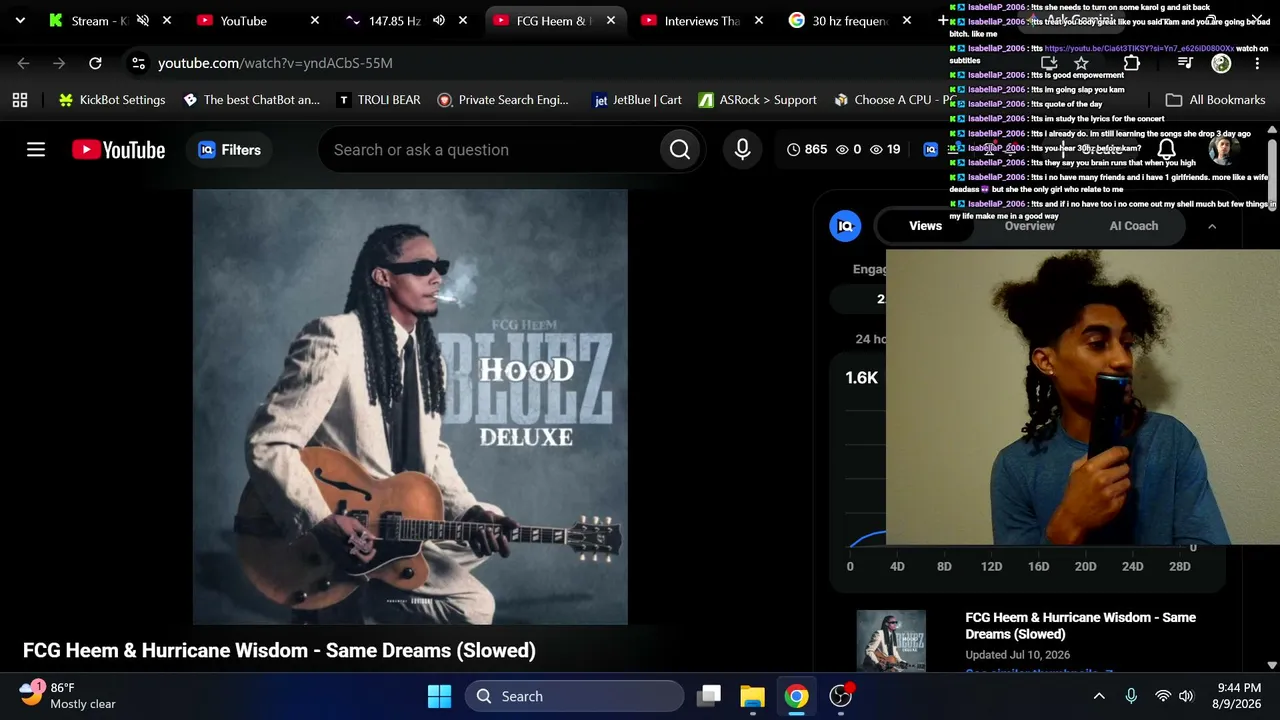Viewport: 1280px width, 720px height.
Task: Go back using the browser back arrow
Action: (23, 63)
